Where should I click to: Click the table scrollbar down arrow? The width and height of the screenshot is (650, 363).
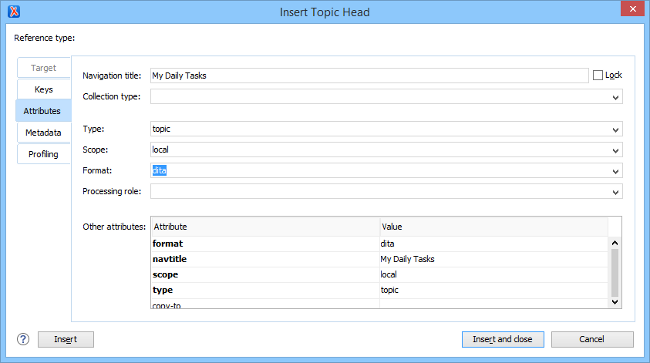pos(615,302)
